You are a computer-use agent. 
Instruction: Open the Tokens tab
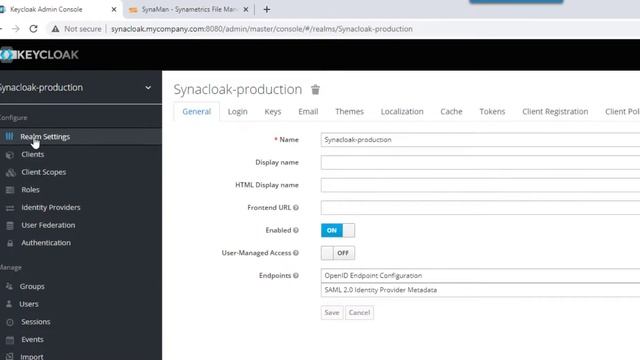(x=492, y=111)
